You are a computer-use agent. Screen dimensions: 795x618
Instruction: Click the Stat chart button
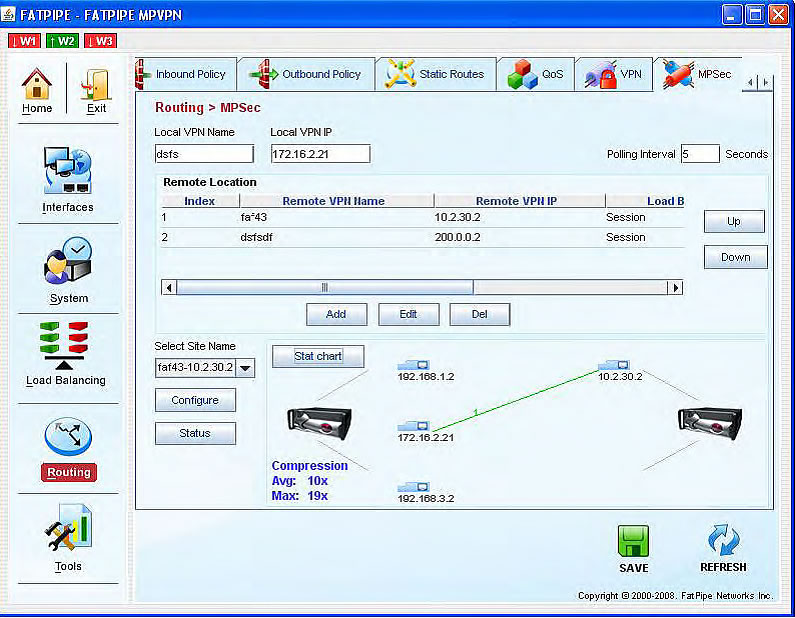(318, 356)
